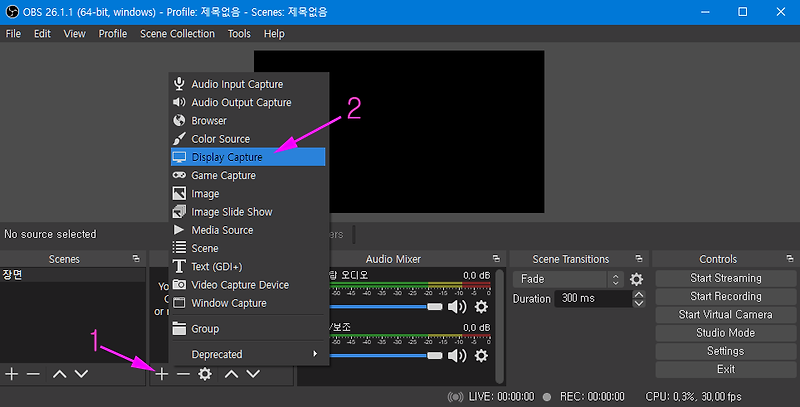Select Group from the source menu
The image size is (800, 407).
pos(248,329)
